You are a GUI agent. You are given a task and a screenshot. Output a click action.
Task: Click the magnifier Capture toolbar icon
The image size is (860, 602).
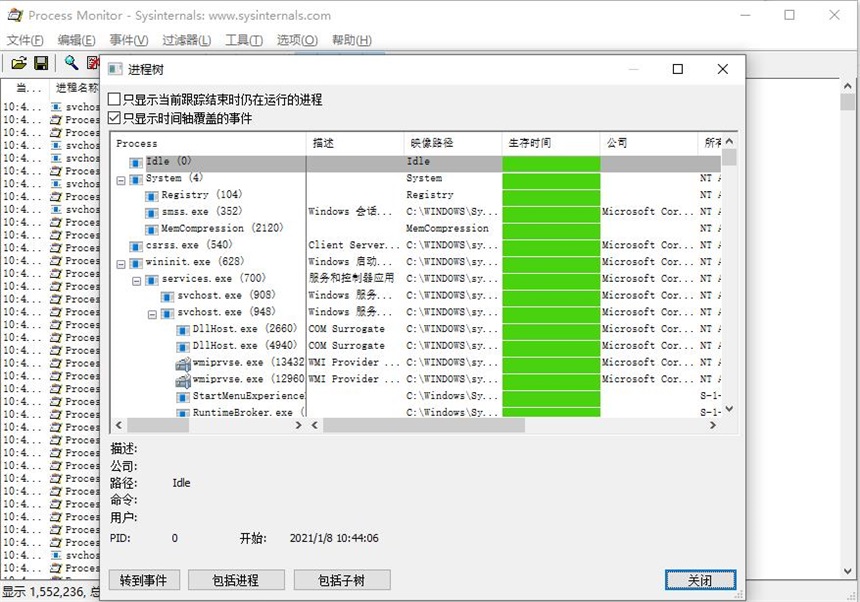coord(71,63)
